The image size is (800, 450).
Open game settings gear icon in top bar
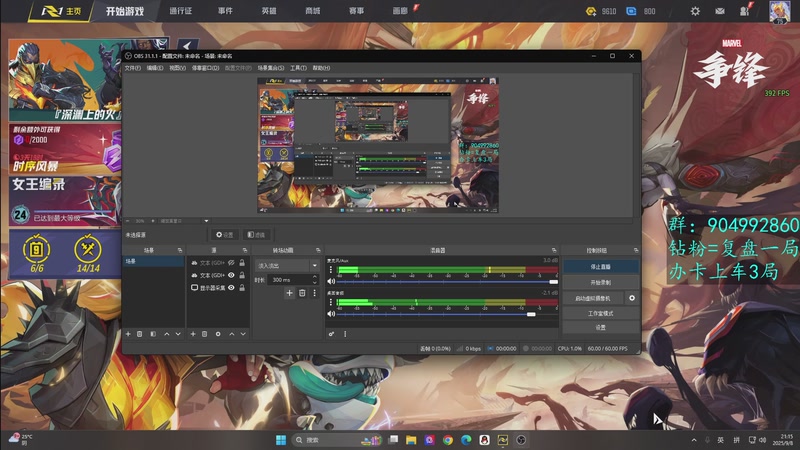coord(695,11)
